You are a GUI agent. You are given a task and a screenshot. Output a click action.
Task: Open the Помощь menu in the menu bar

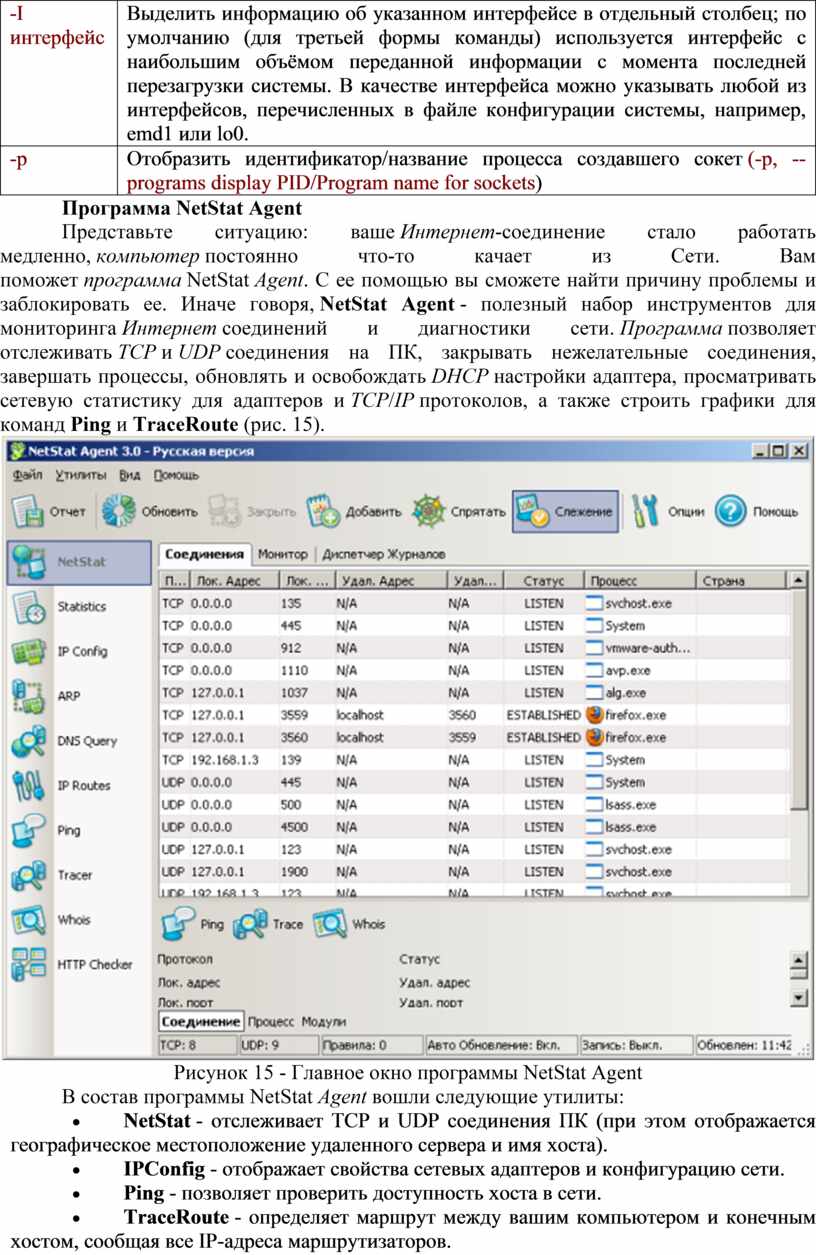click(x=176, y=475)
